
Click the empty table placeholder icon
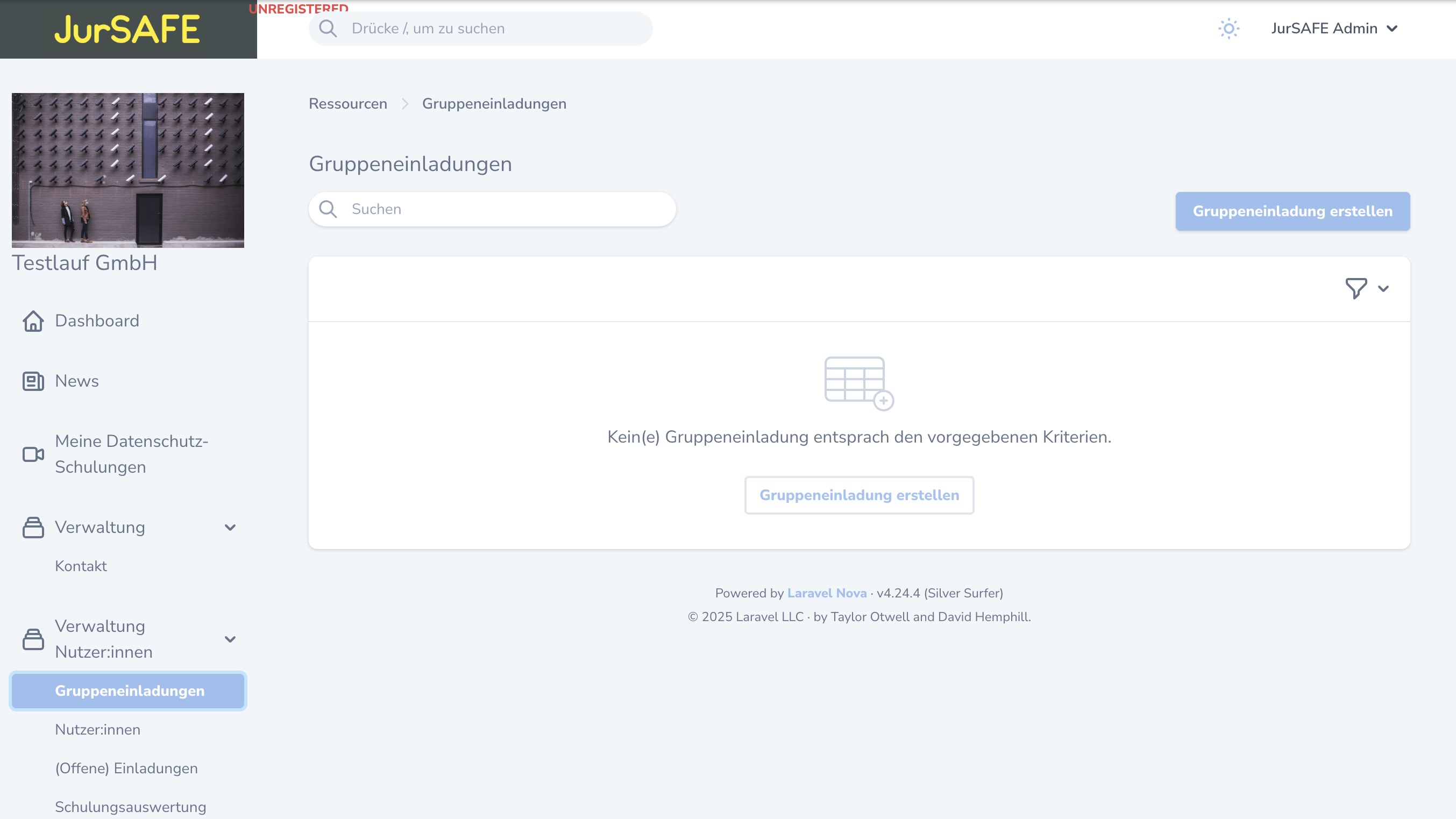pos(858,383)
